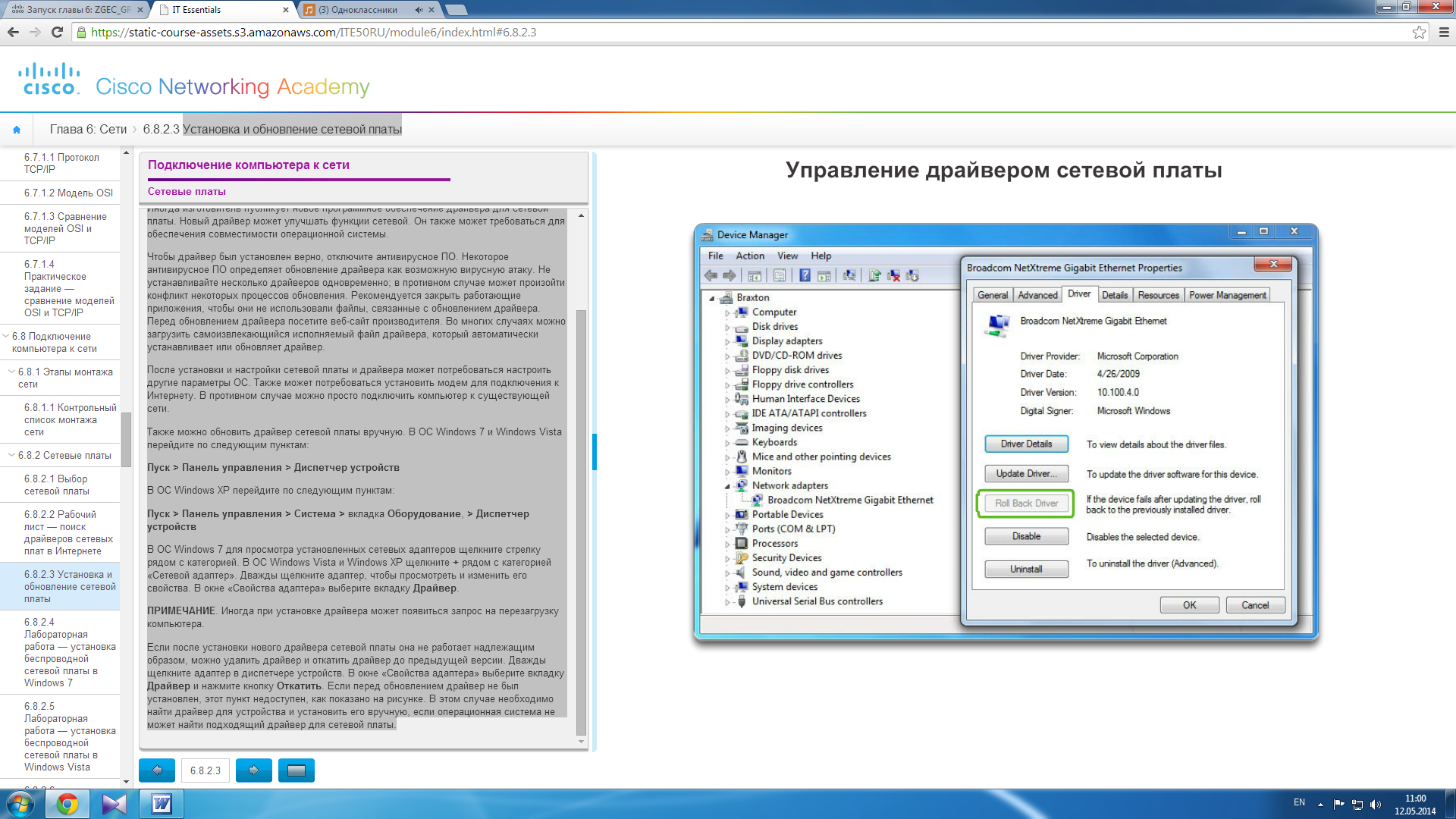Viewport: 1456px width, 819px height.
Task: Close the IT Essentials tab
Action: (x=286, y=10)
